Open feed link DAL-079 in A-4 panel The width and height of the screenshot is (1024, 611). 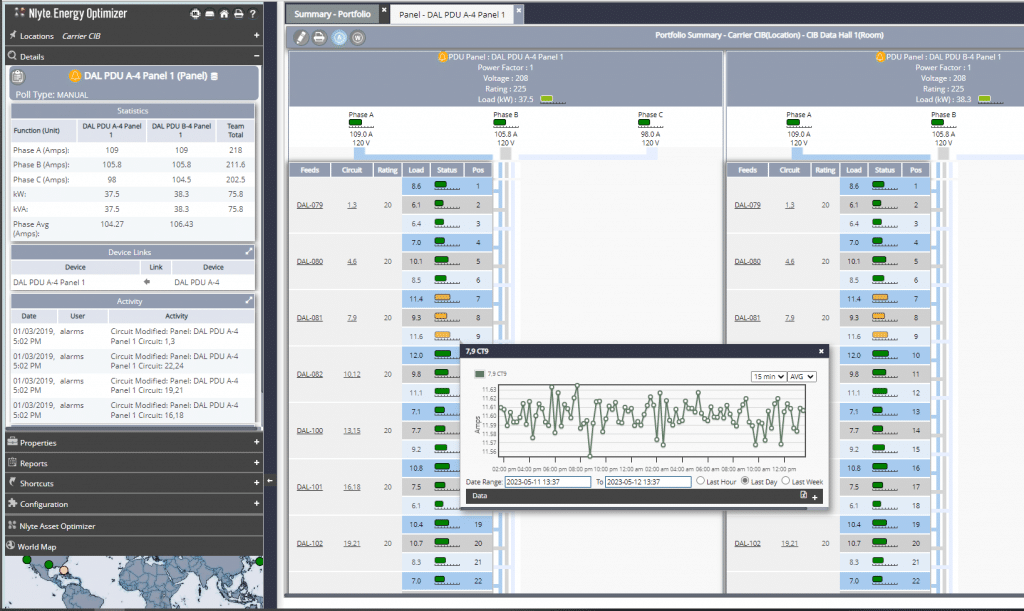click(x=310, y=205)
